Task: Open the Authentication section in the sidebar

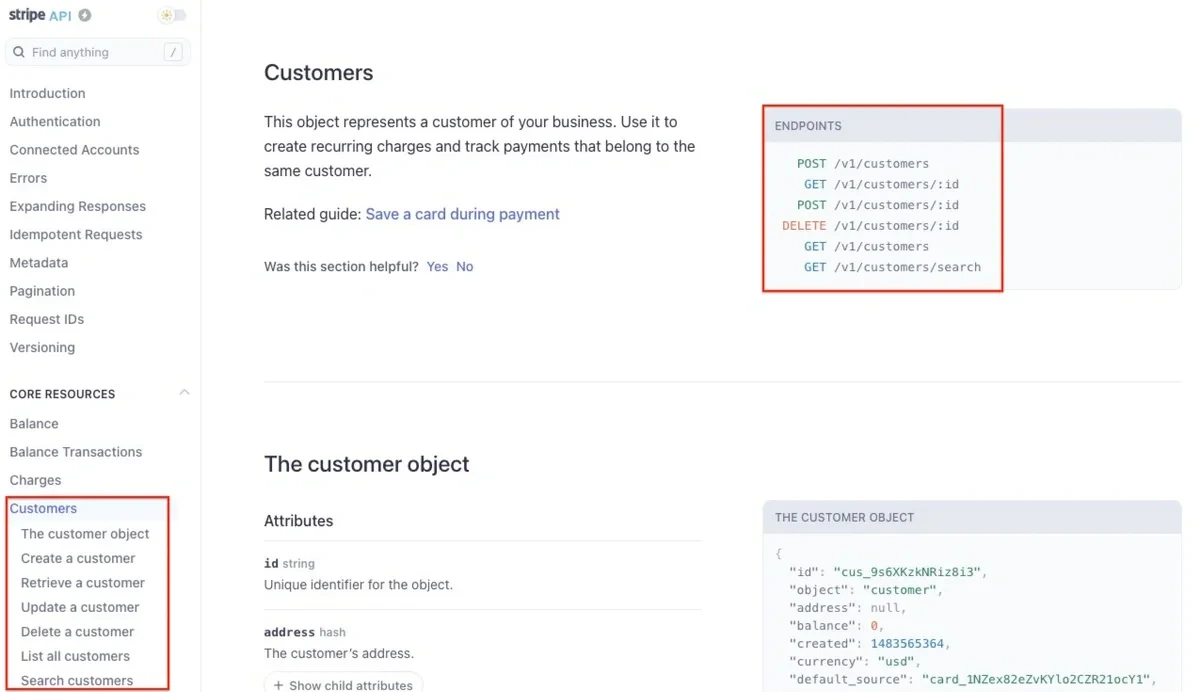Action: point(55,121)
